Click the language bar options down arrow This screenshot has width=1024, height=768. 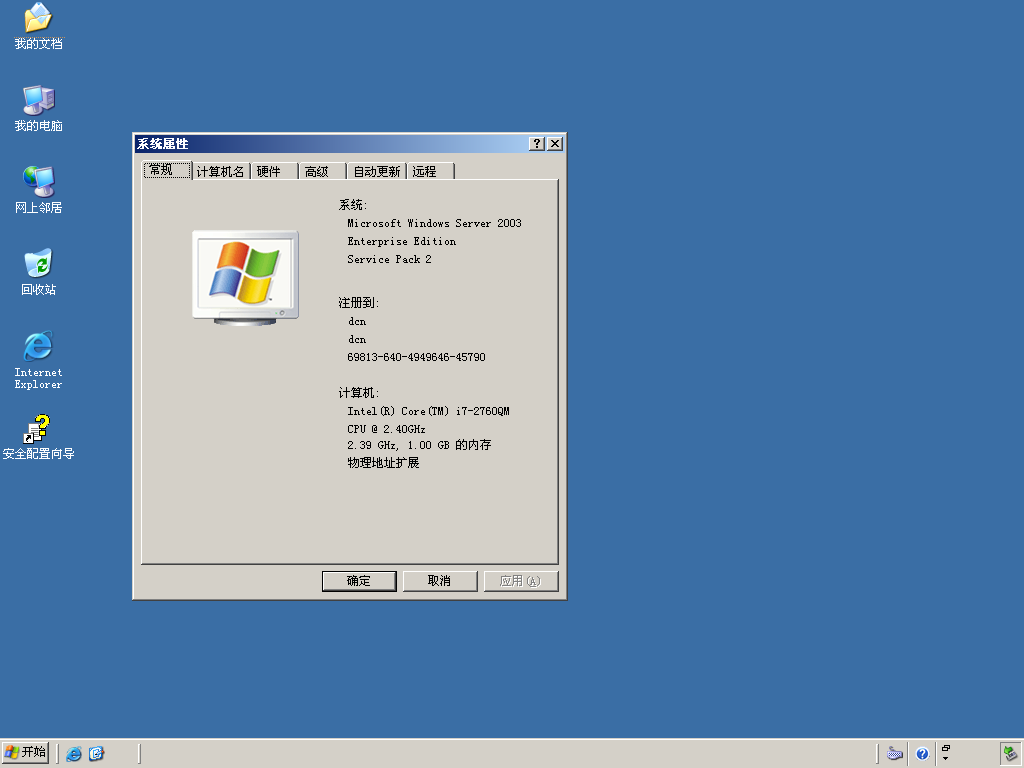pos(946,759)
